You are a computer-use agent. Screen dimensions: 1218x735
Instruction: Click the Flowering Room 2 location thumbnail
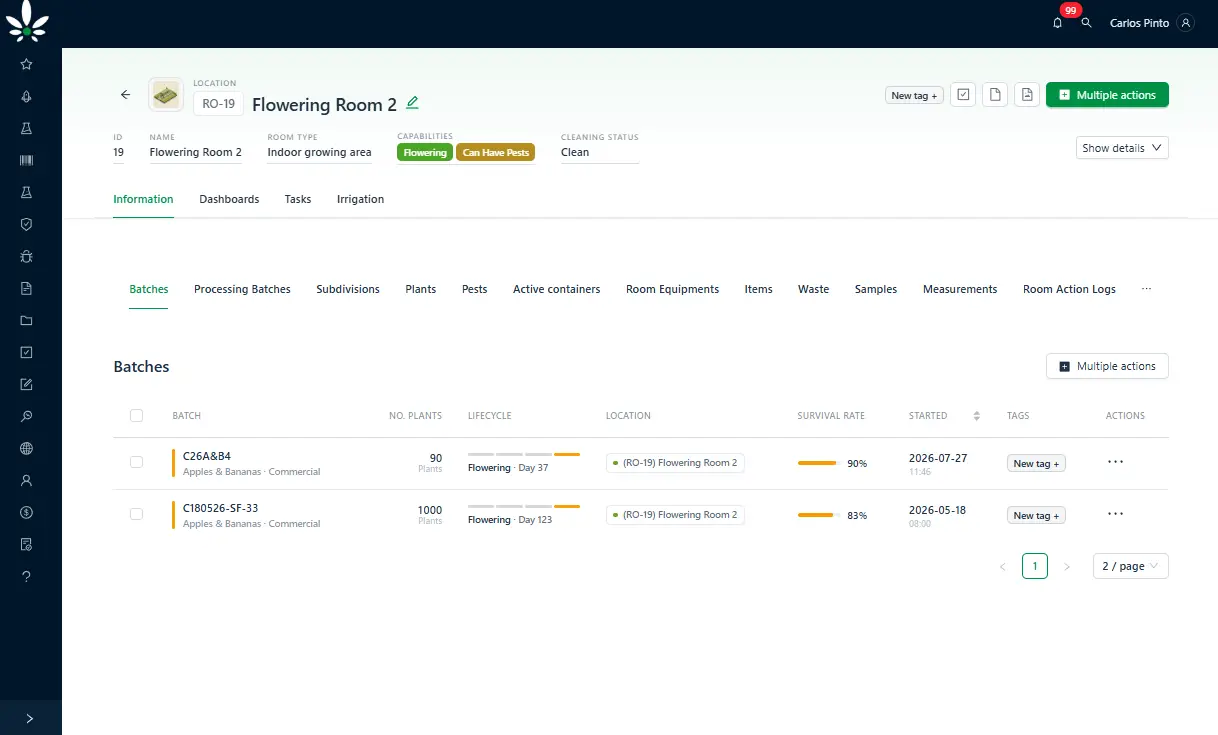tap(166, 95)
